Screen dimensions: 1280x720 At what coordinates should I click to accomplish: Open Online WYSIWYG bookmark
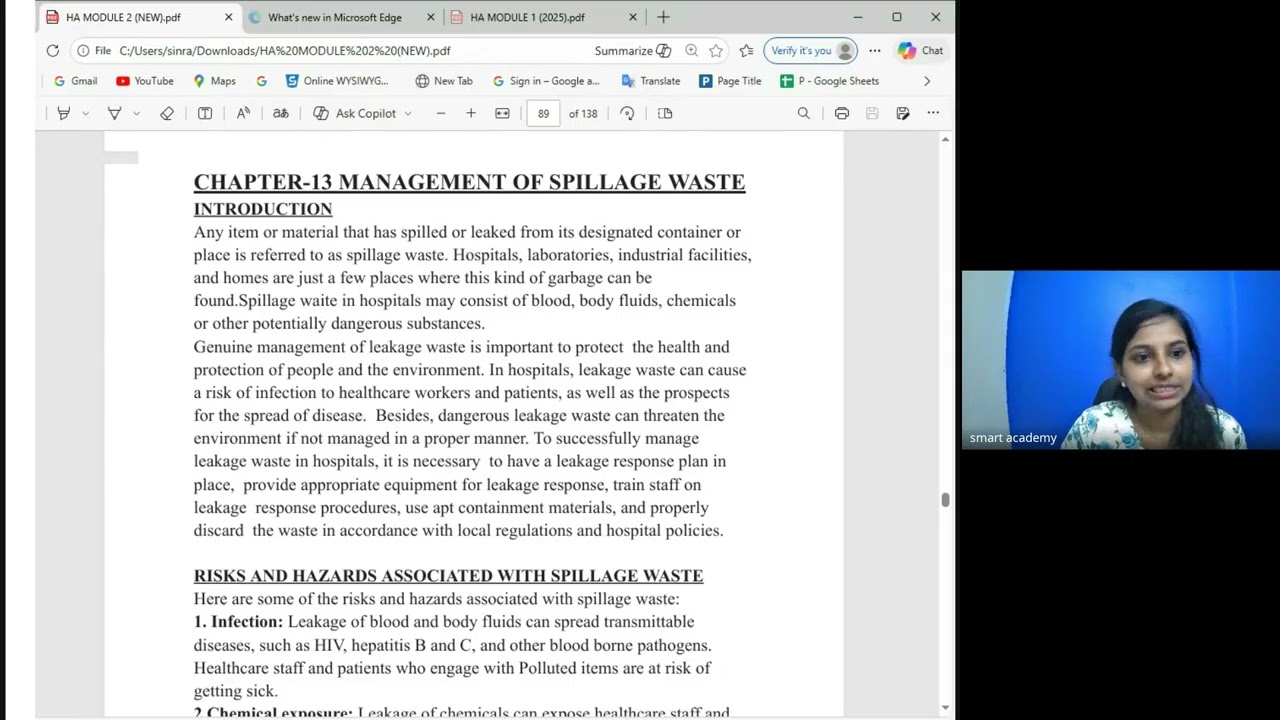tap(337, 81)
